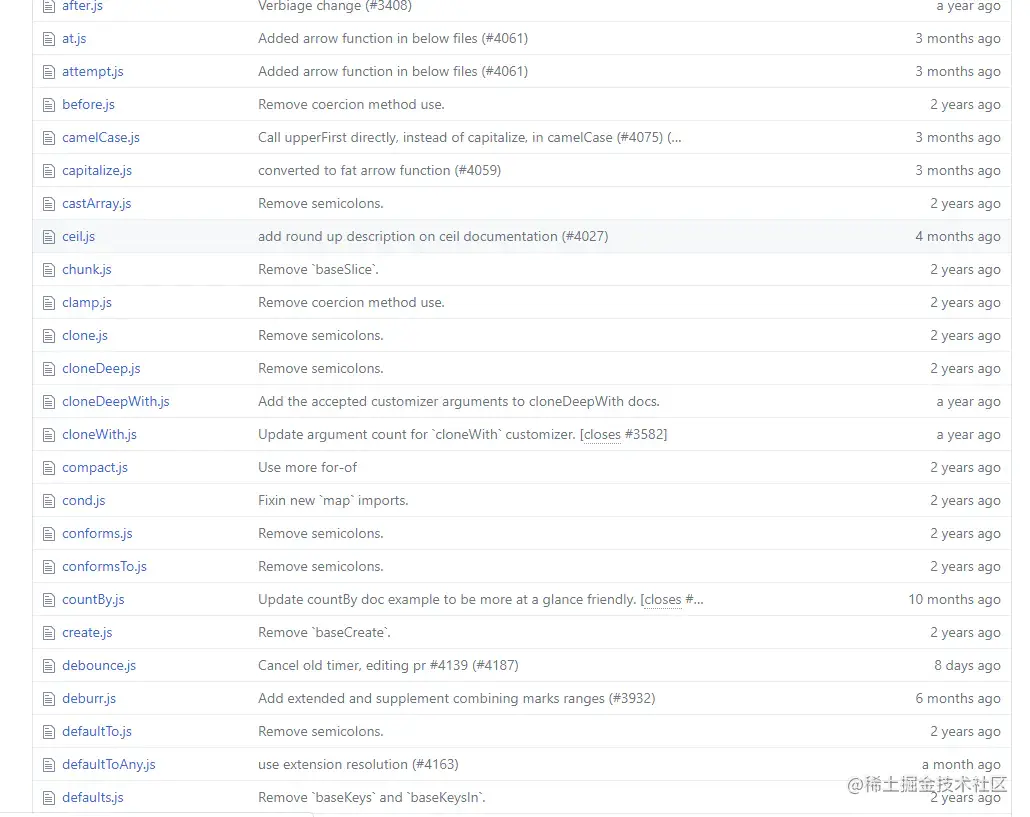Open the conforms.js file
The width and height of the screenshot is (1030, 817).
(97, 534)
